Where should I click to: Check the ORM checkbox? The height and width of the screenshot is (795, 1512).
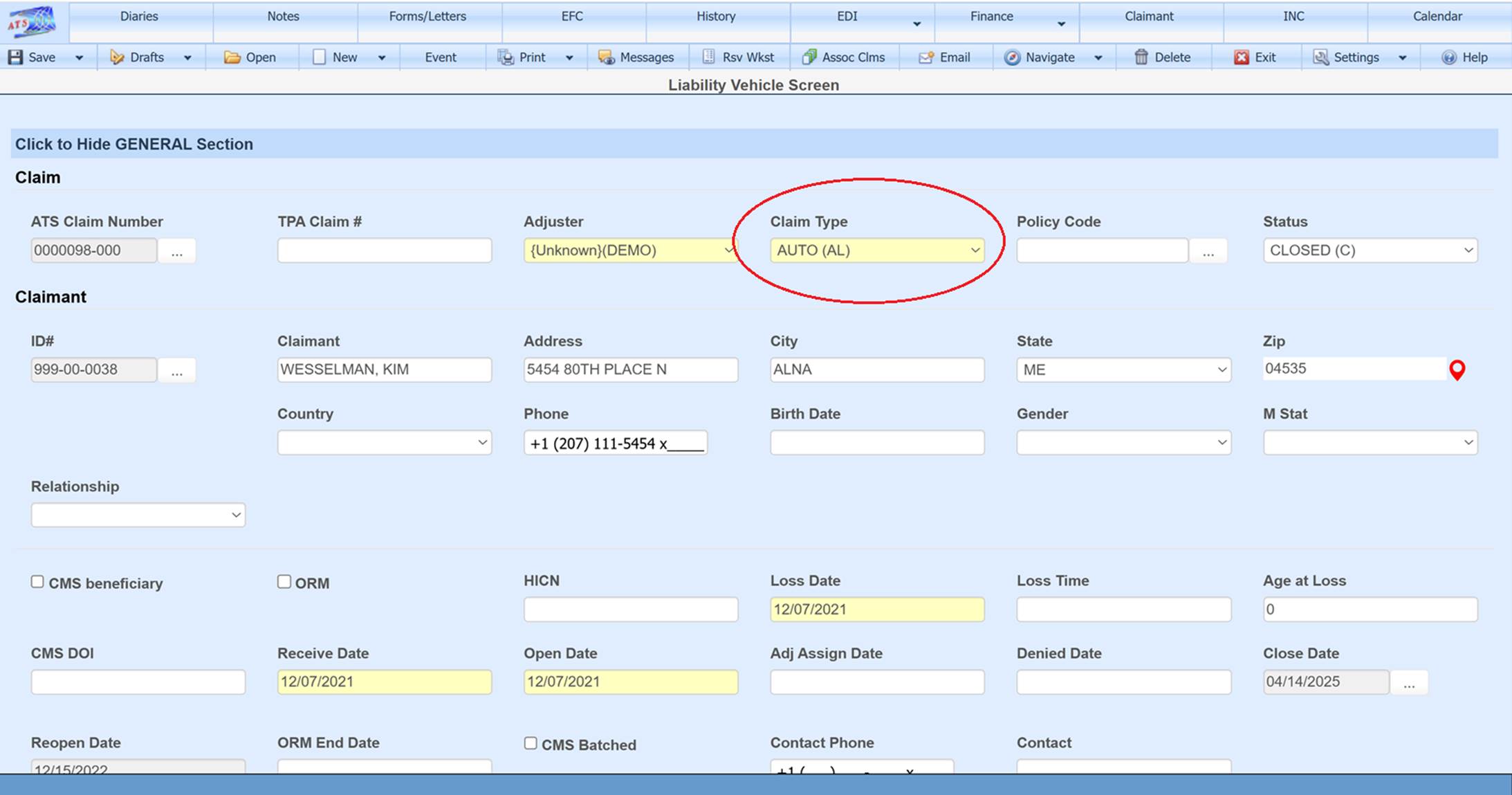(x=284, y=582)
